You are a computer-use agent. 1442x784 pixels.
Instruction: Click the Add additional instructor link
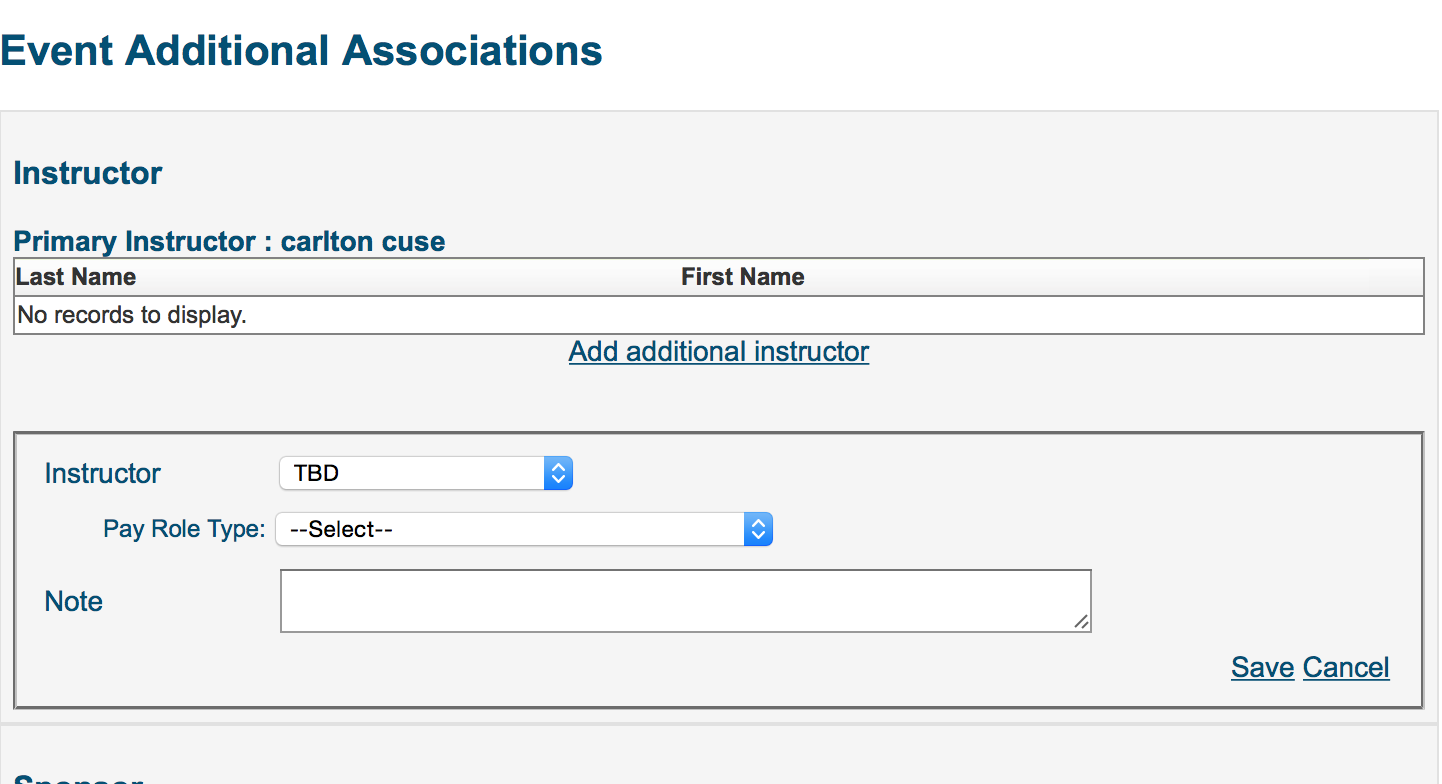[x=718, y=352]
